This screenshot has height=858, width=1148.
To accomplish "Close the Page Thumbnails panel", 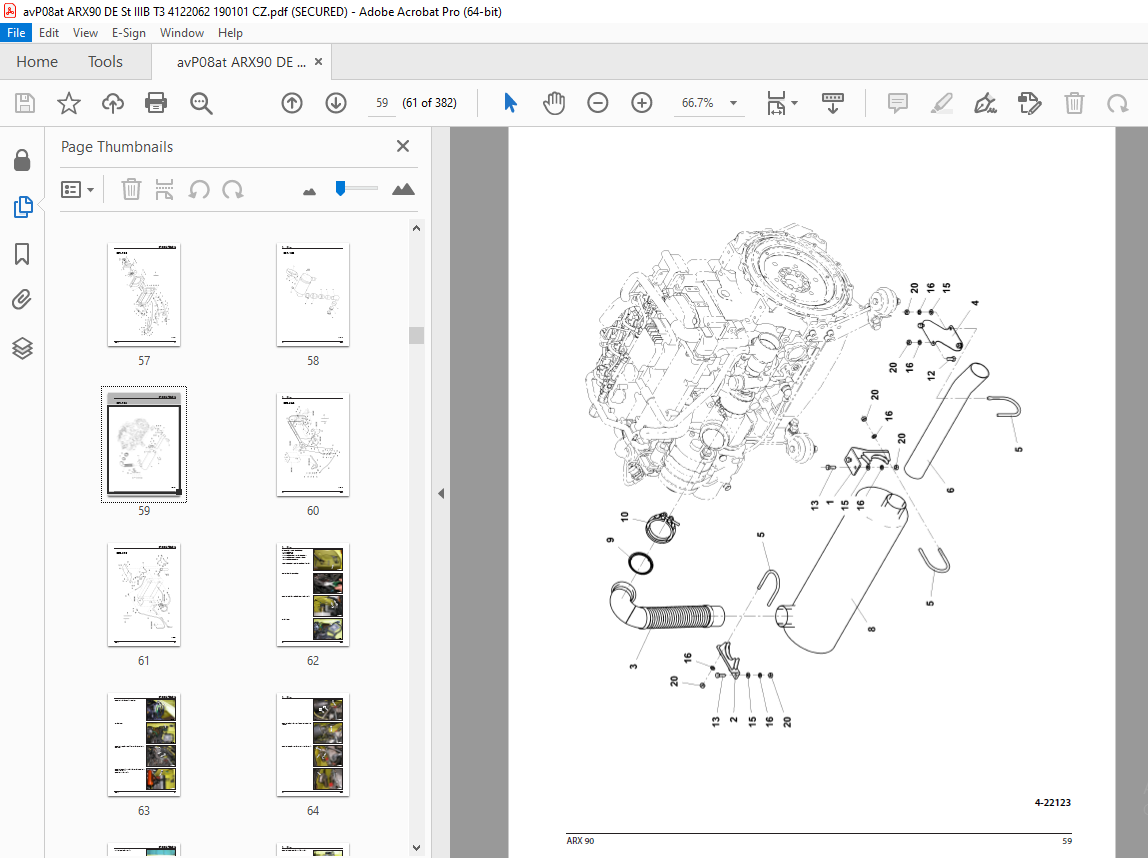I will click(403, 146).
